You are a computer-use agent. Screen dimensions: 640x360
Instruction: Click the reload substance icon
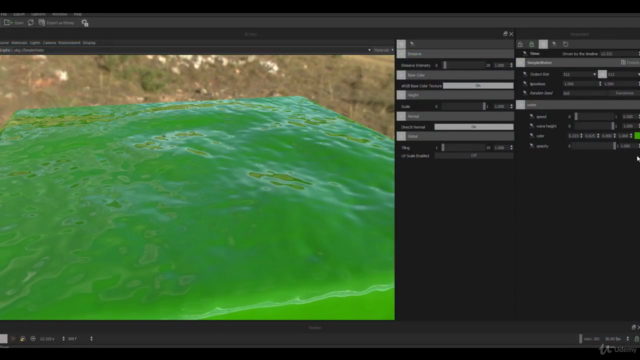31,23
